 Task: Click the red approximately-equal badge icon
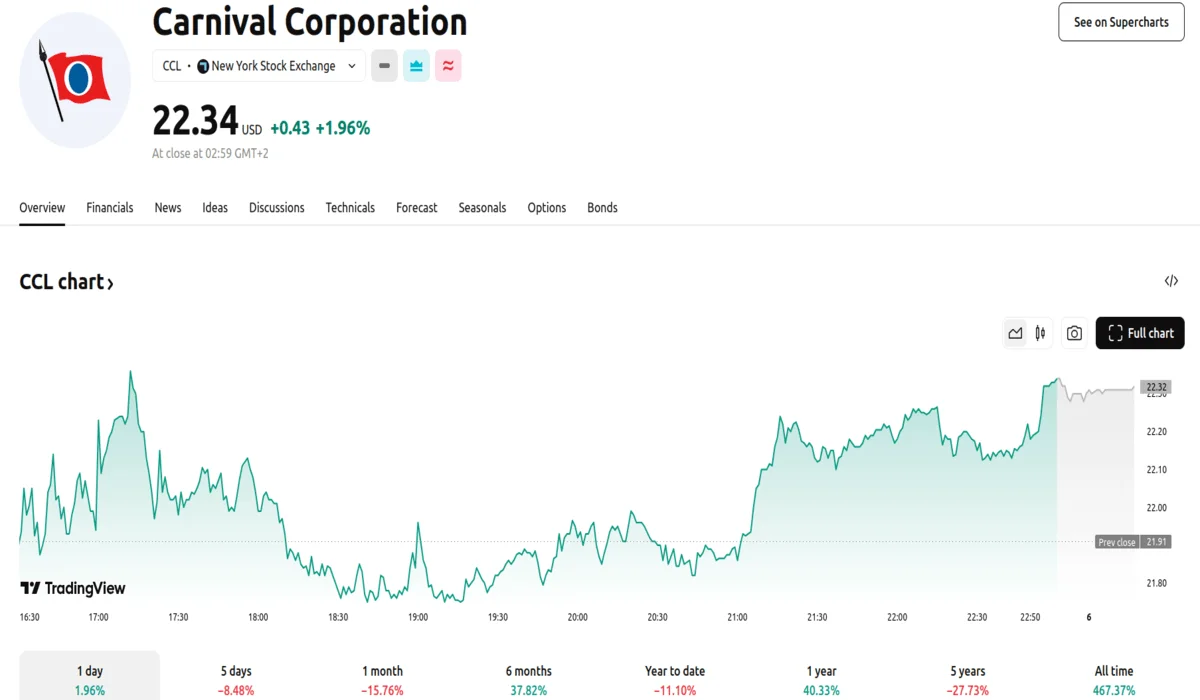click(x=448, y=66)
